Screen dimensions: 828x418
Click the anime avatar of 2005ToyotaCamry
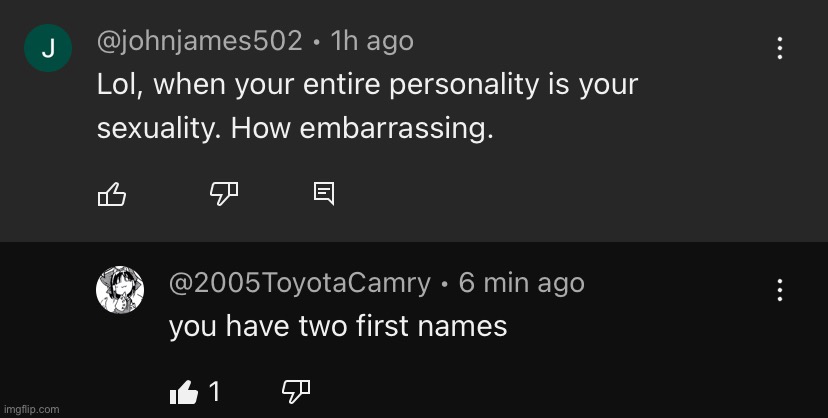[x=120, y=290]
